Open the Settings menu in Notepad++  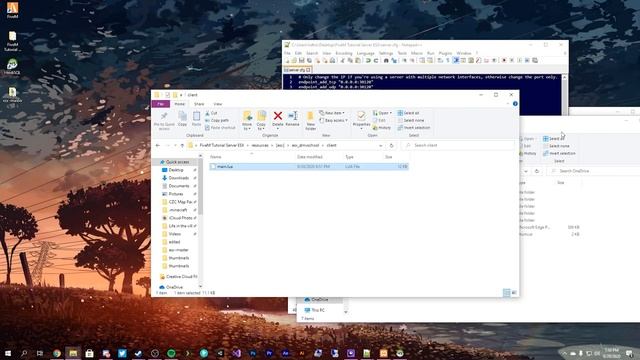coord(386,53)
